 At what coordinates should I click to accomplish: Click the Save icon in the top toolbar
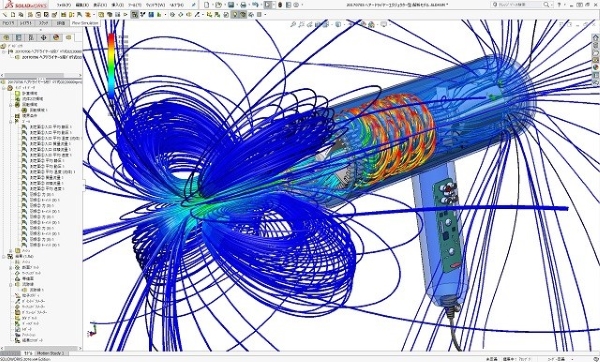point(231,5)
